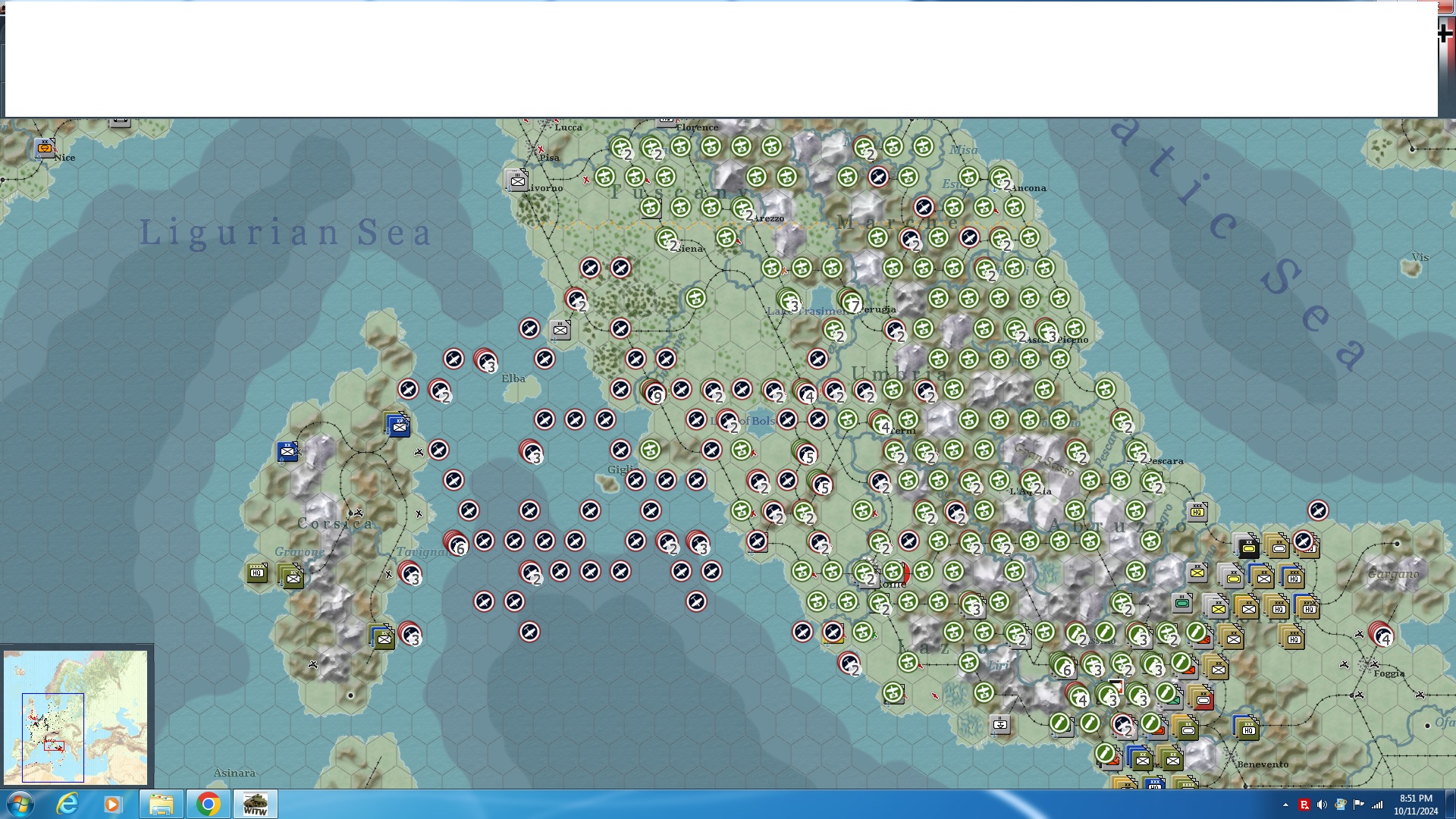Click the red fighter stack numbered 6 east of Corsica
The height and width of the screenshot is (819, 1456).
(456, 543)
